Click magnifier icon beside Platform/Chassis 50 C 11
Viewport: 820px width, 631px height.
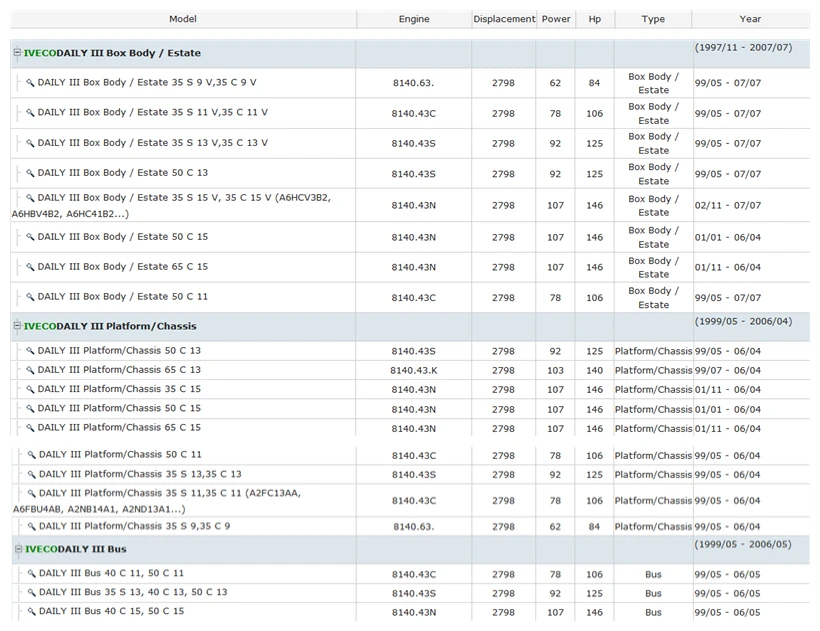point(32,455)
